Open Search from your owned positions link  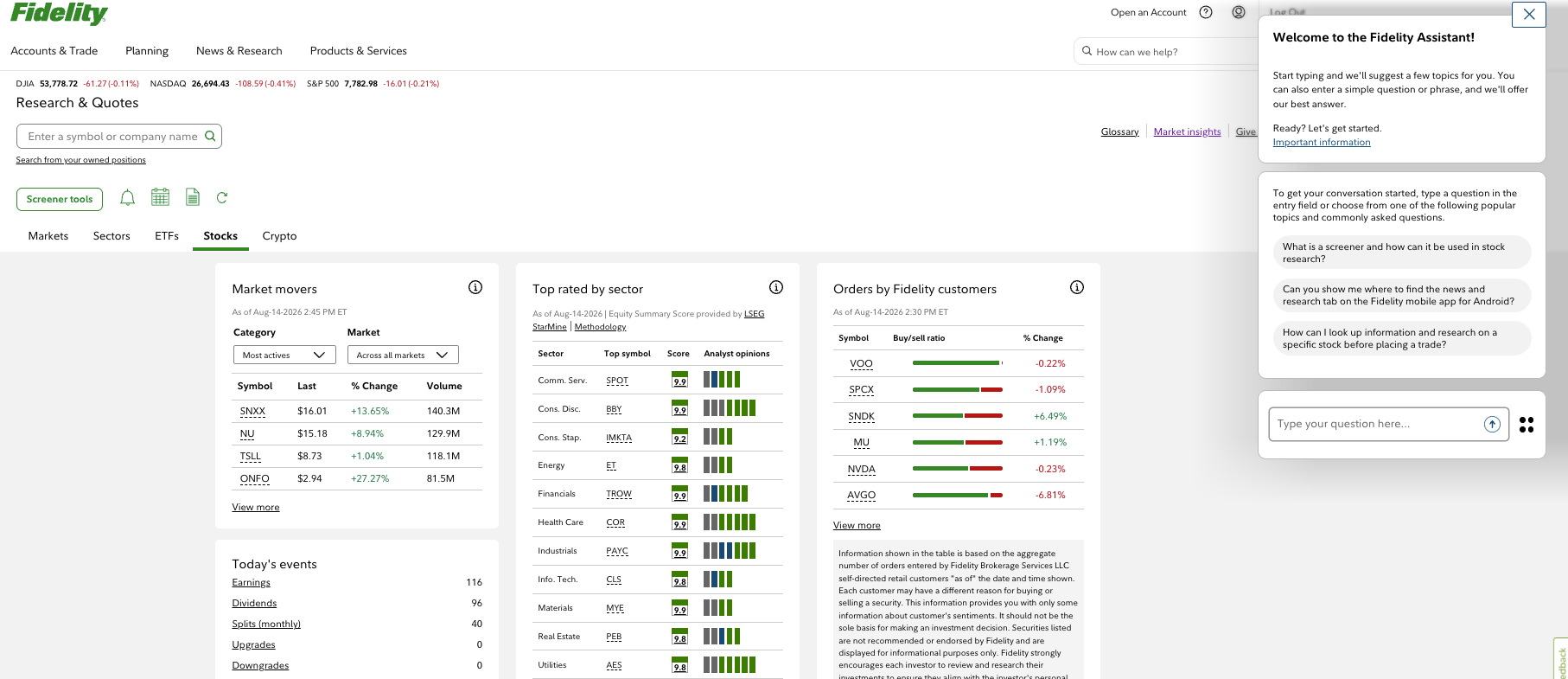click(x=81, y=160)
